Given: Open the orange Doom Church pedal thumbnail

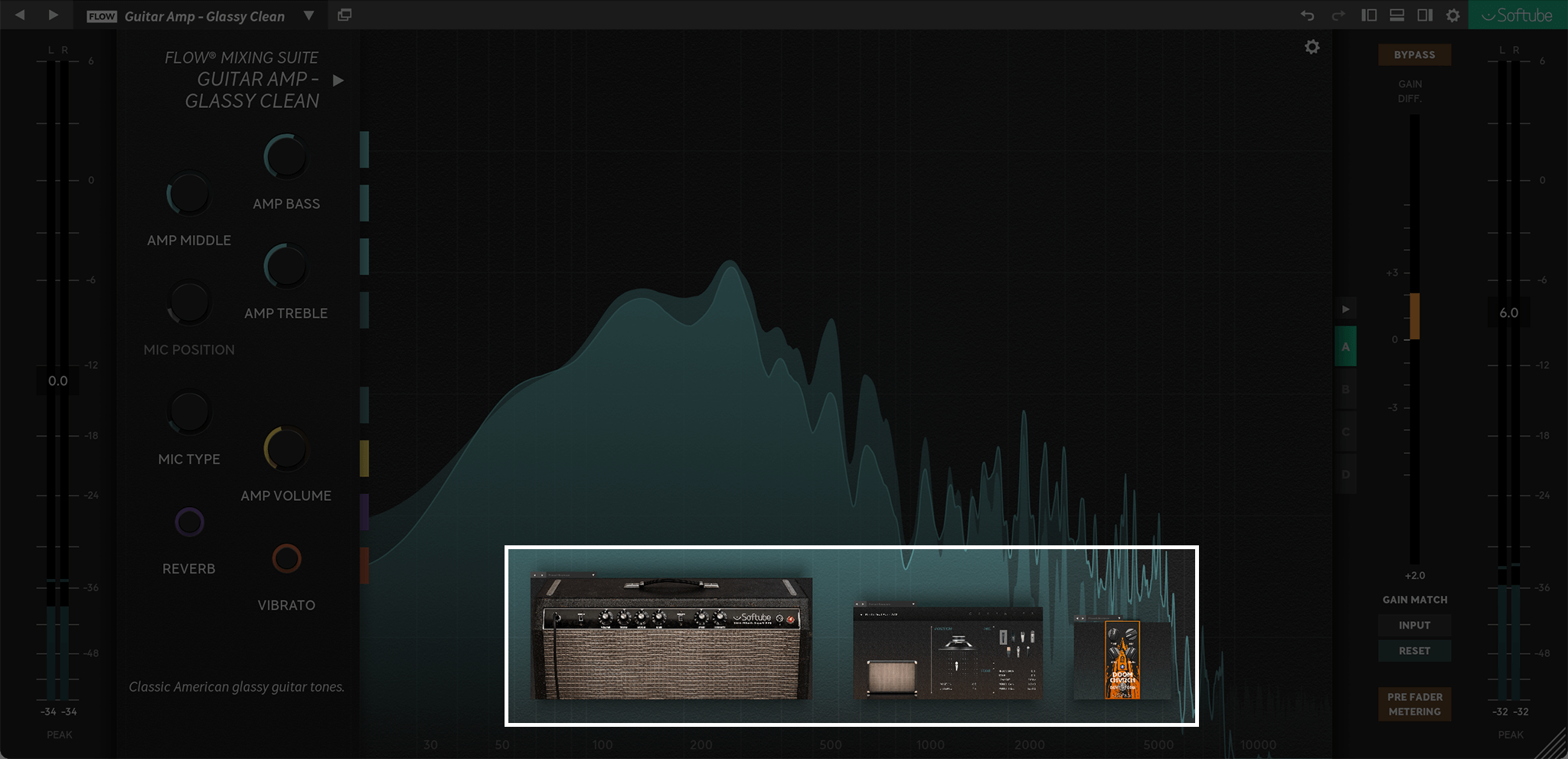Looking at the screenshot, I should click(1122, 659).
